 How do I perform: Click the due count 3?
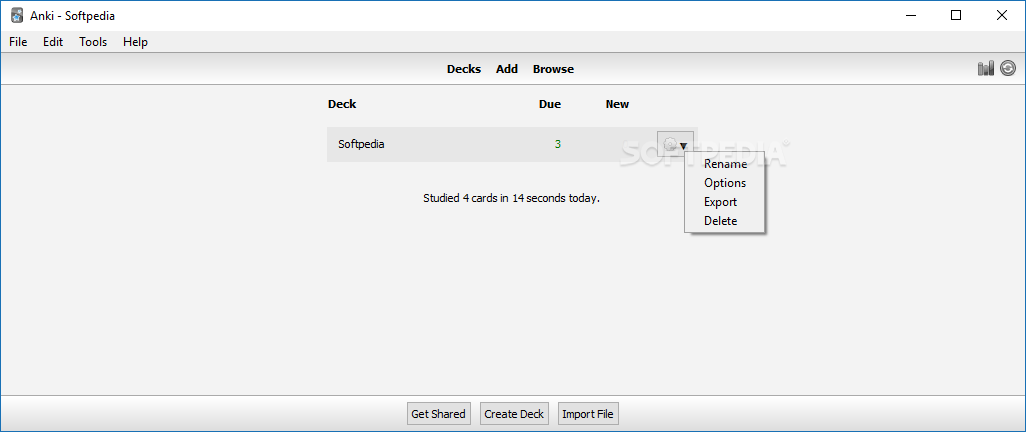tap(557, 144)
